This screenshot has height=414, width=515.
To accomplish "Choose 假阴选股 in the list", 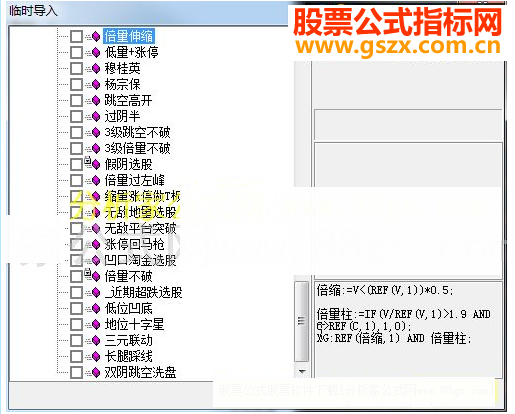I will point(128,164).
